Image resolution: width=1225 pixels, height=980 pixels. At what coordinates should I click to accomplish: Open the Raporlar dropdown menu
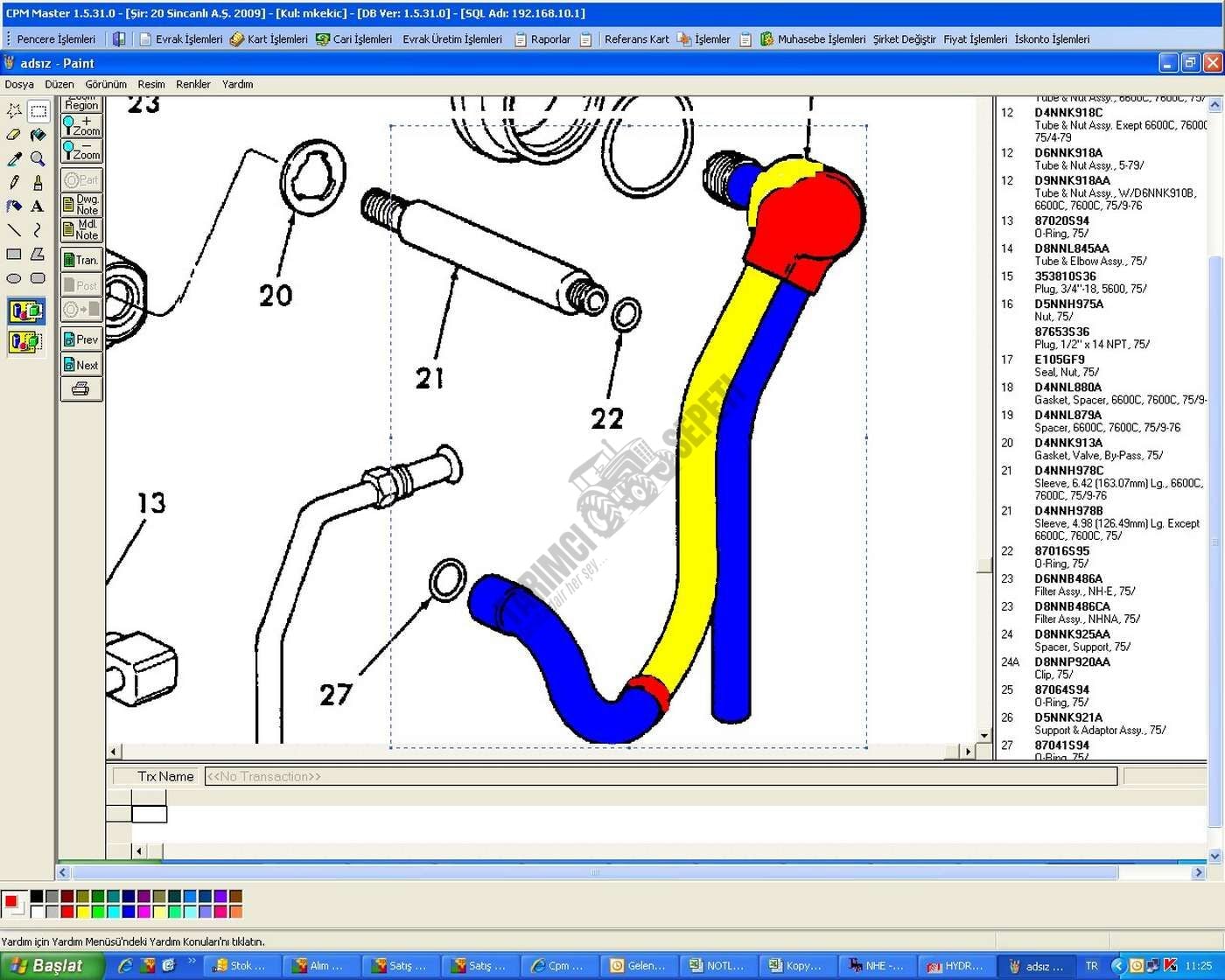click(x=549, y=39)
